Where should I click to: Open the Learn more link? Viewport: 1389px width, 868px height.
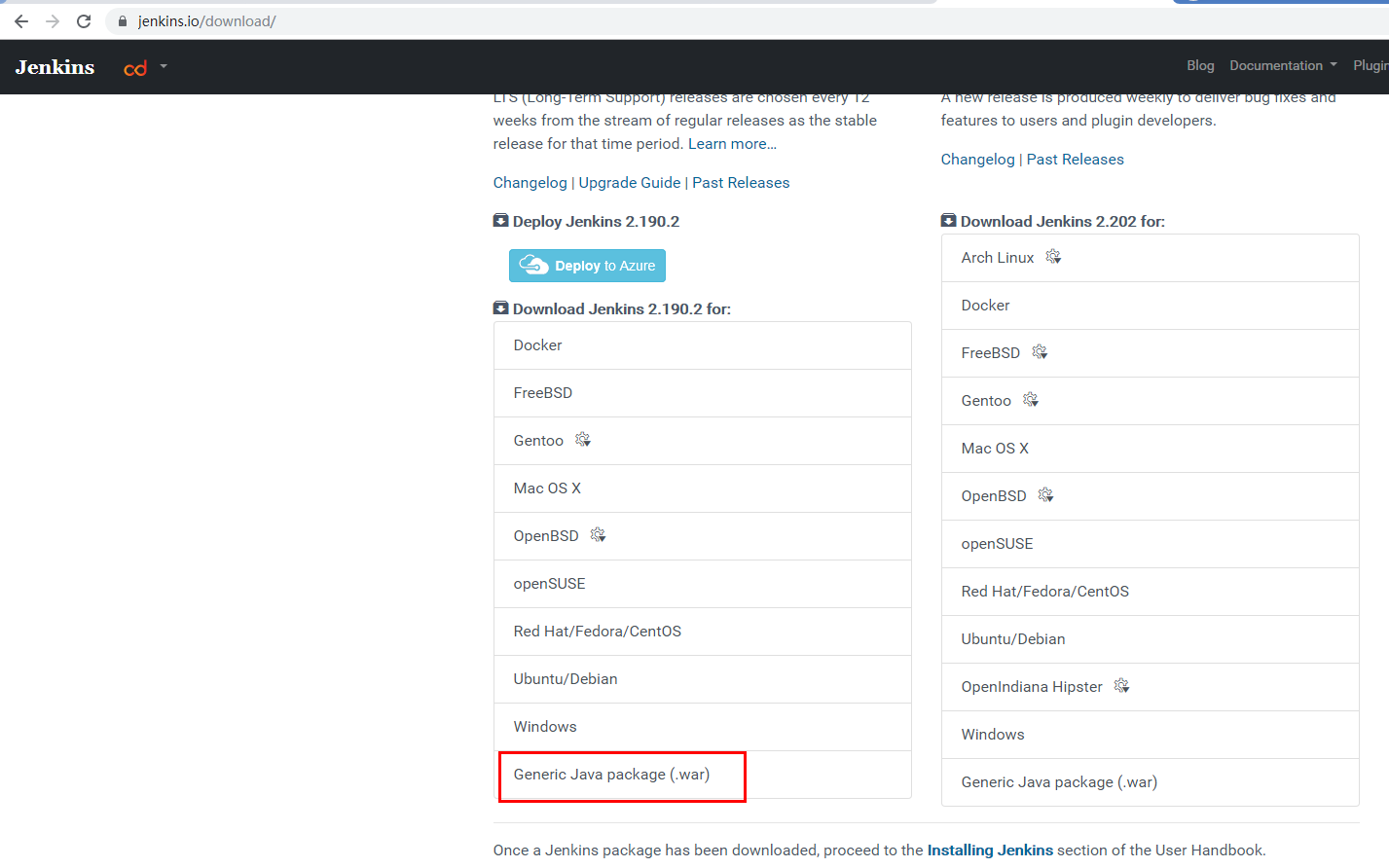731,143
